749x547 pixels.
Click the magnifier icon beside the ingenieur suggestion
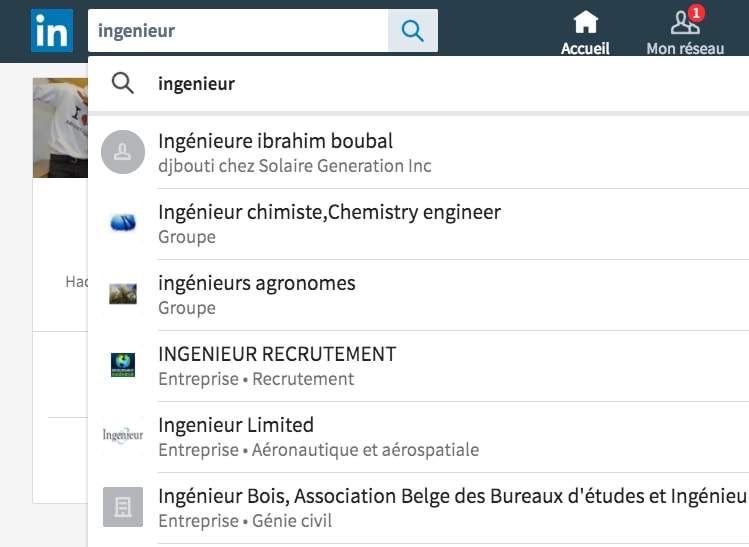(123, 84)
